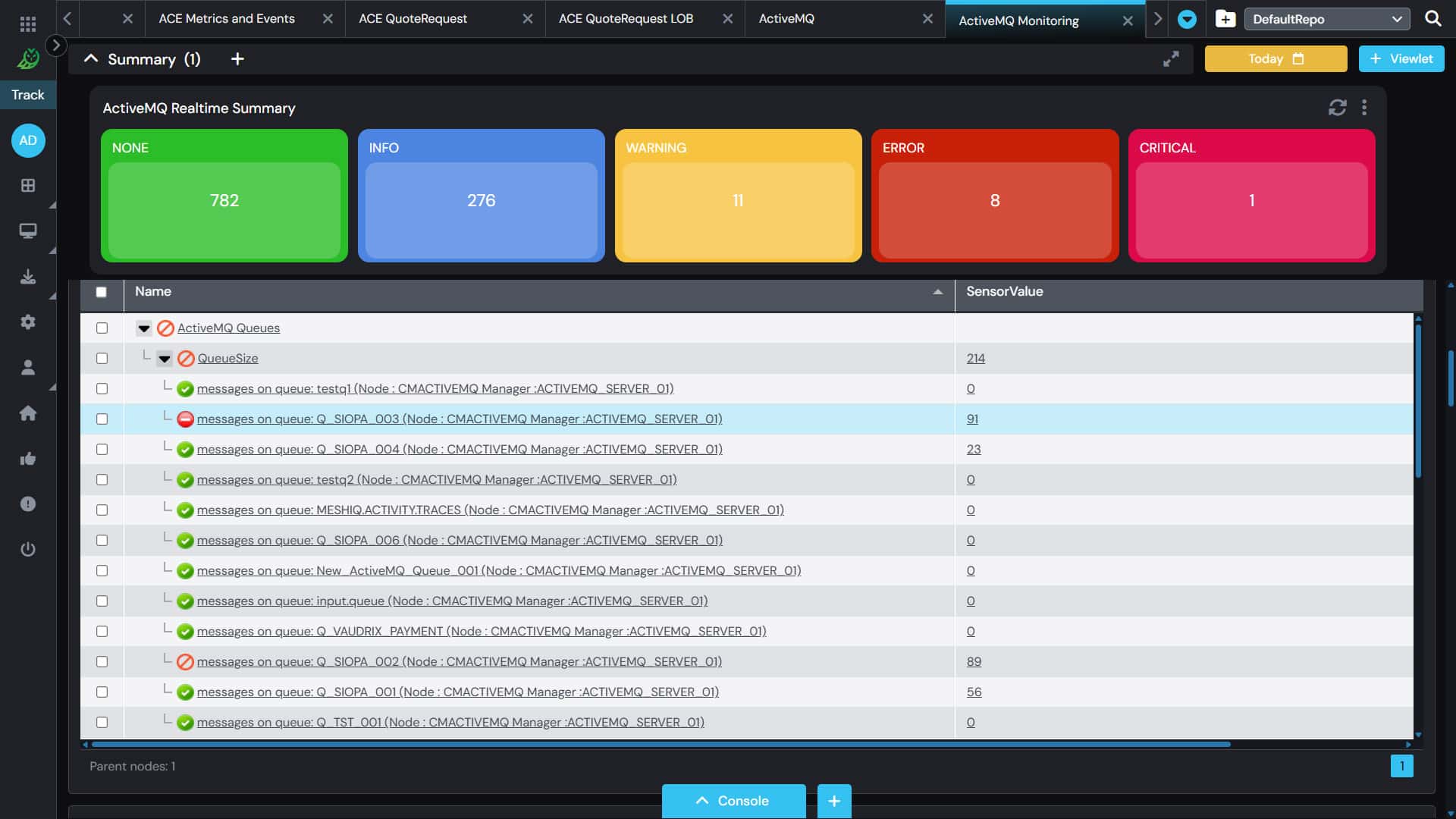This screenshot has height=819, width=1456.
Task: Switch to the ActiveMQ tab
Action: pyautogui.click(x=787, y=18)
